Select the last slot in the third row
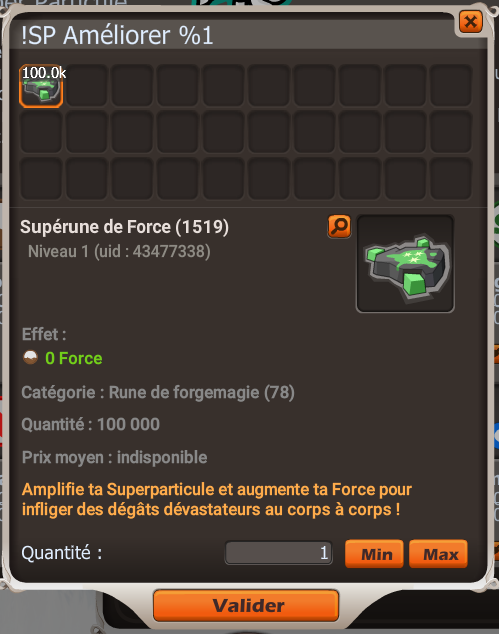The width and height of the screenshot is (499, 634). [451, 178]
